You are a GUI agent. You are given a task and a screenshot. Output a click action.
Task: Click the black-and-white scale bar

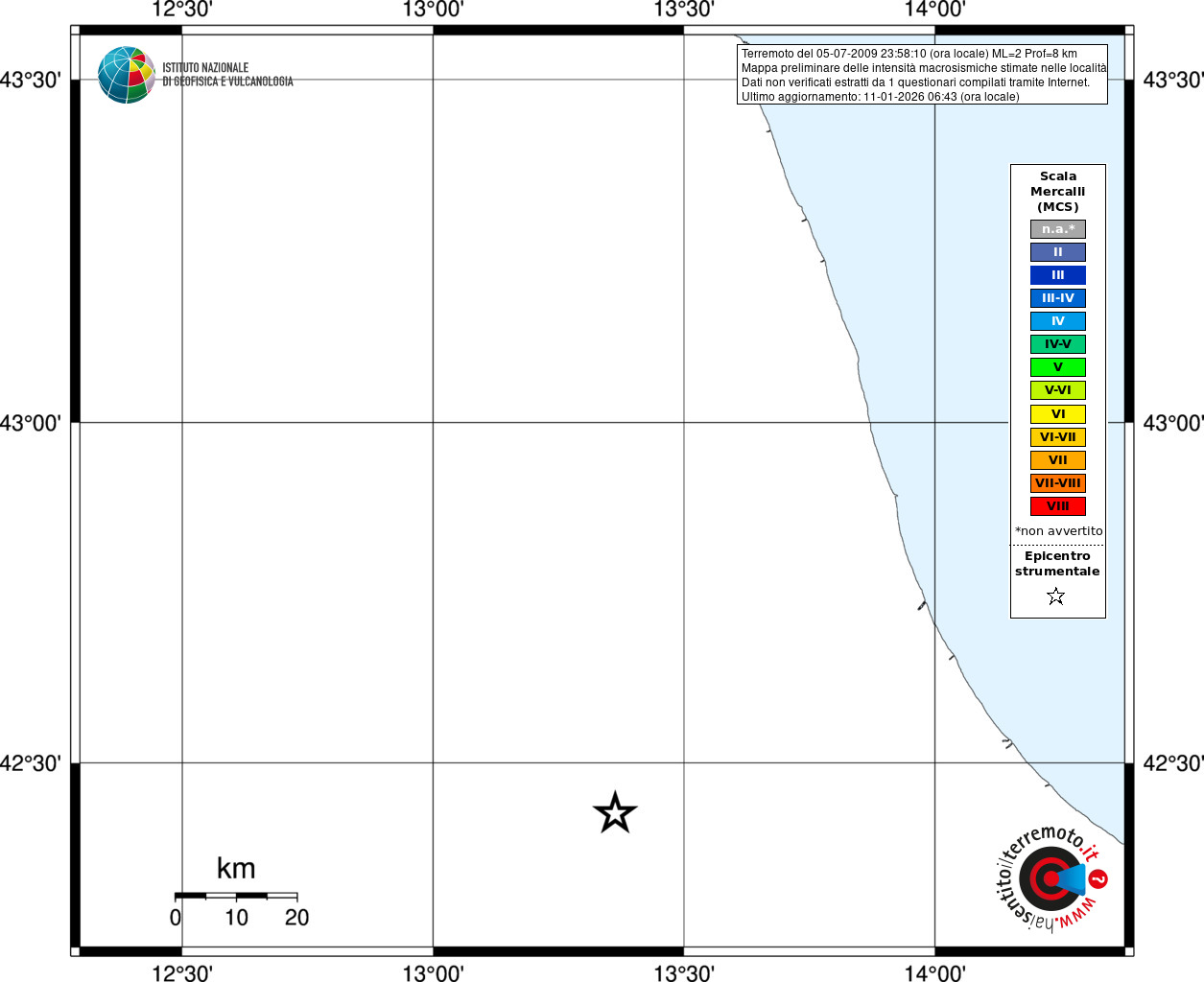[236, 896]
